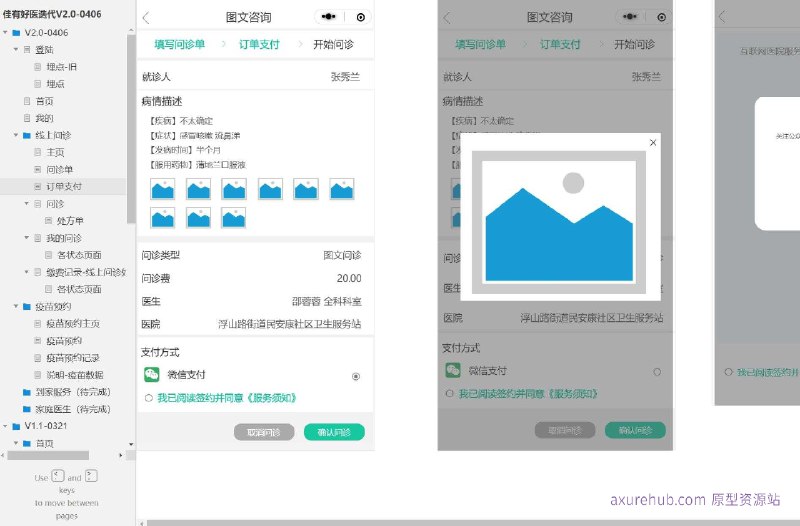Click three-dot capsule menu in dimmed second phone

[x=630, y=17]
